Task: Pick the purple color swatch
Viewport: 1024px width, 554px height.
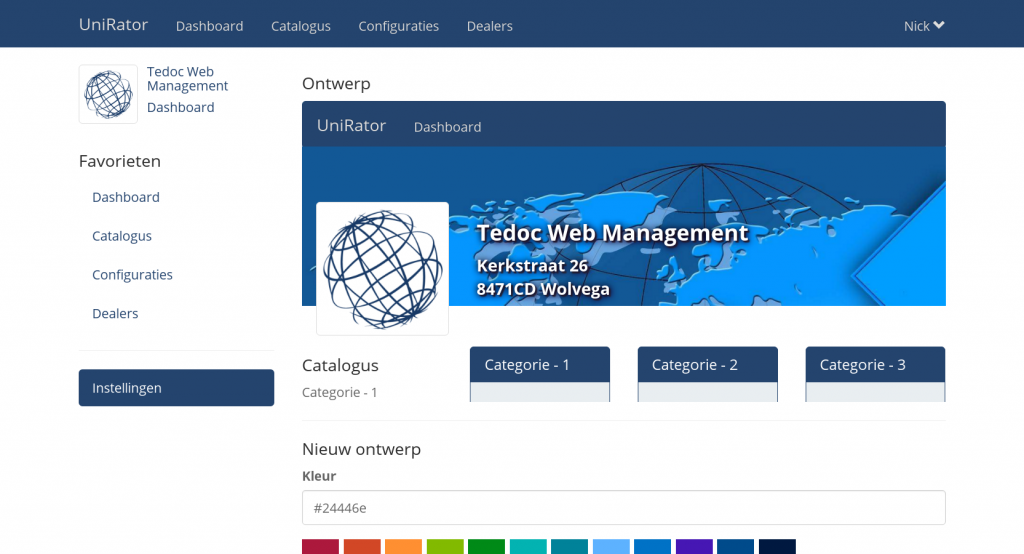Action: 694,546
